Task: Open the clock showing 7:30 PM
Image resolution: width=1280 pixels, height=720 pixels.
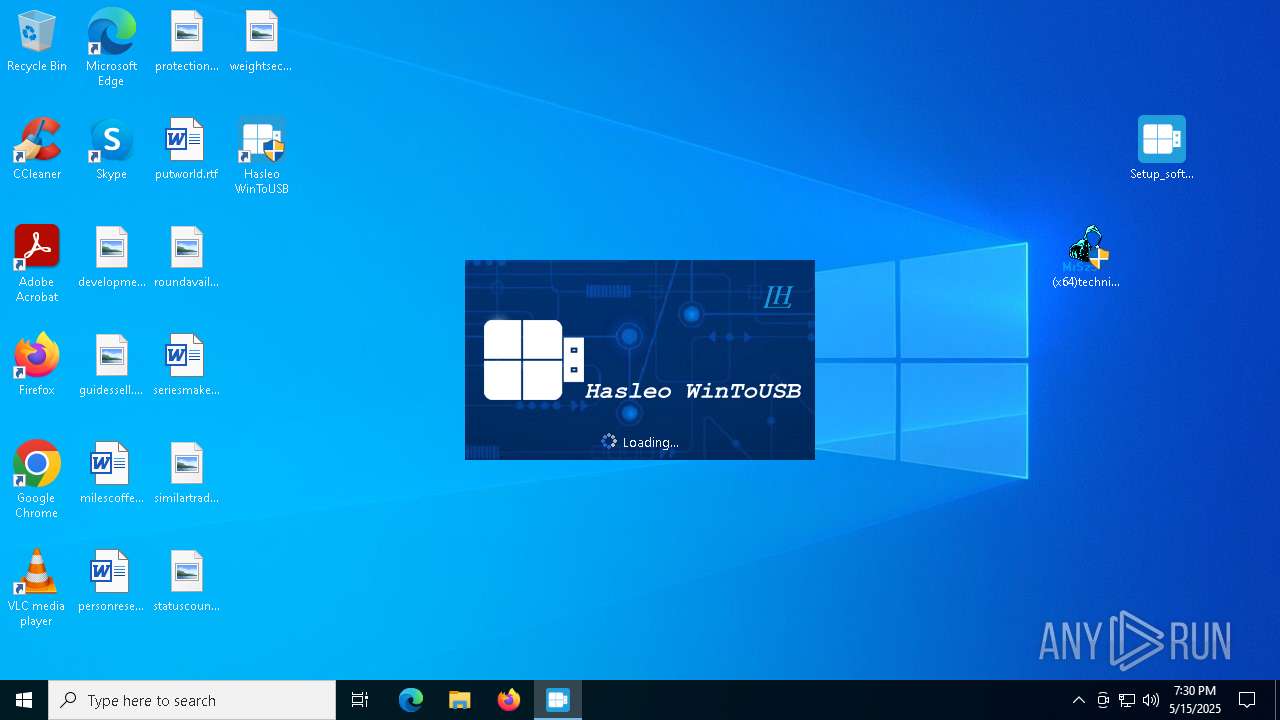Action: (1195, 700)
